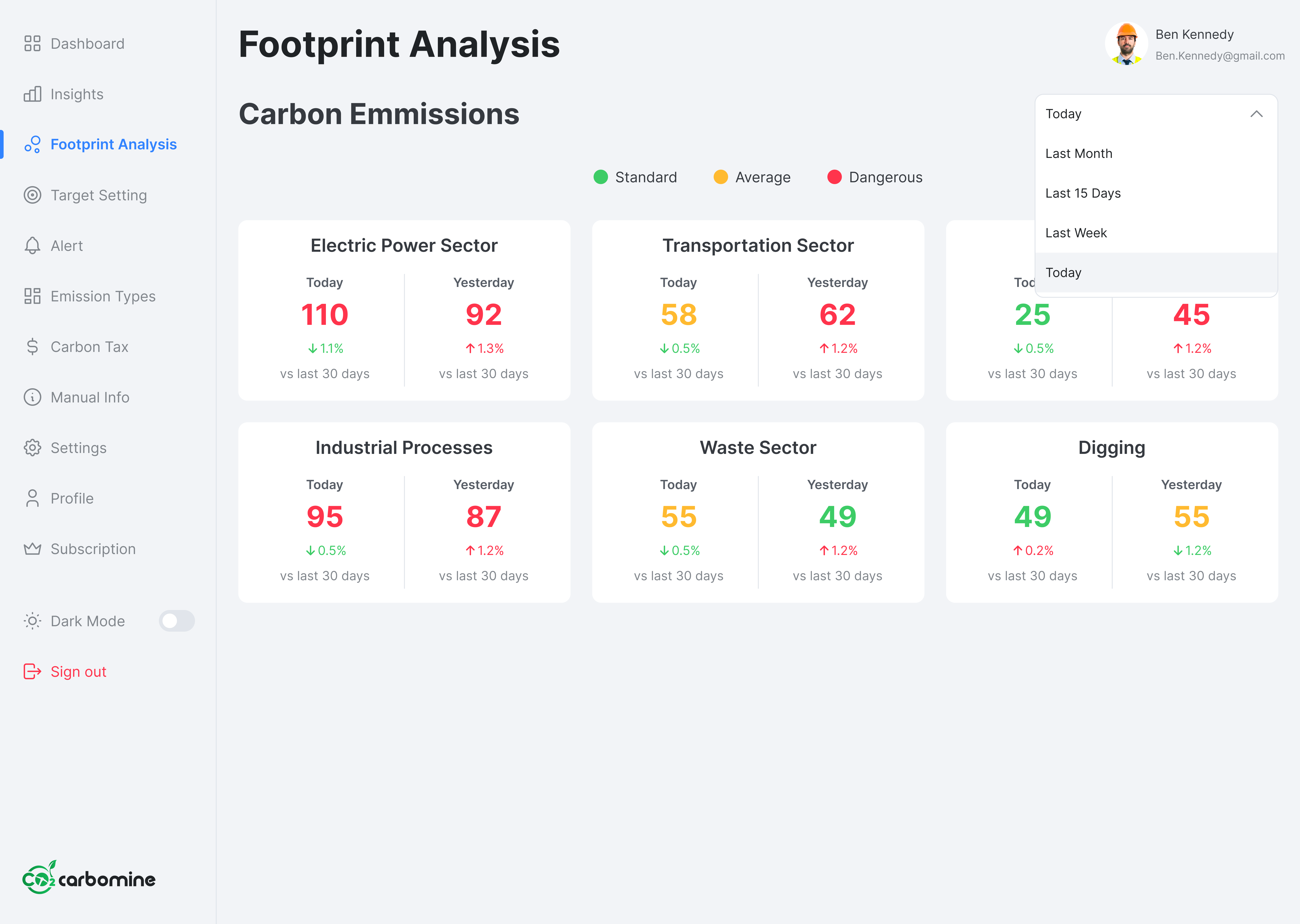Screen dimensions: 1300x924
Task: Click Ben.Kennedy@gmail.com email text
Action: (x=1220, y=56)
